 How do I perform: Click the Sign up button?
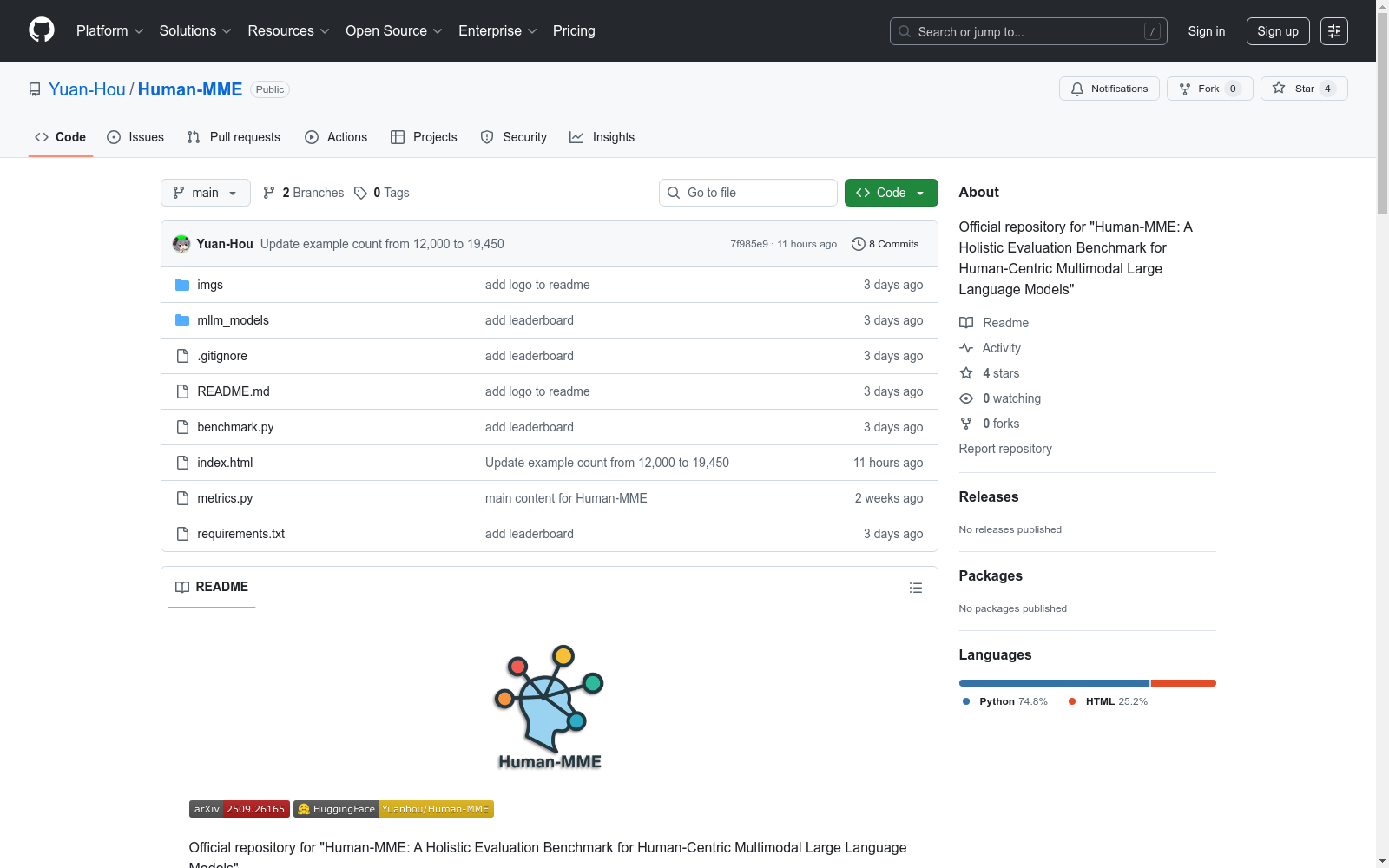click(x=1278, y=31)
